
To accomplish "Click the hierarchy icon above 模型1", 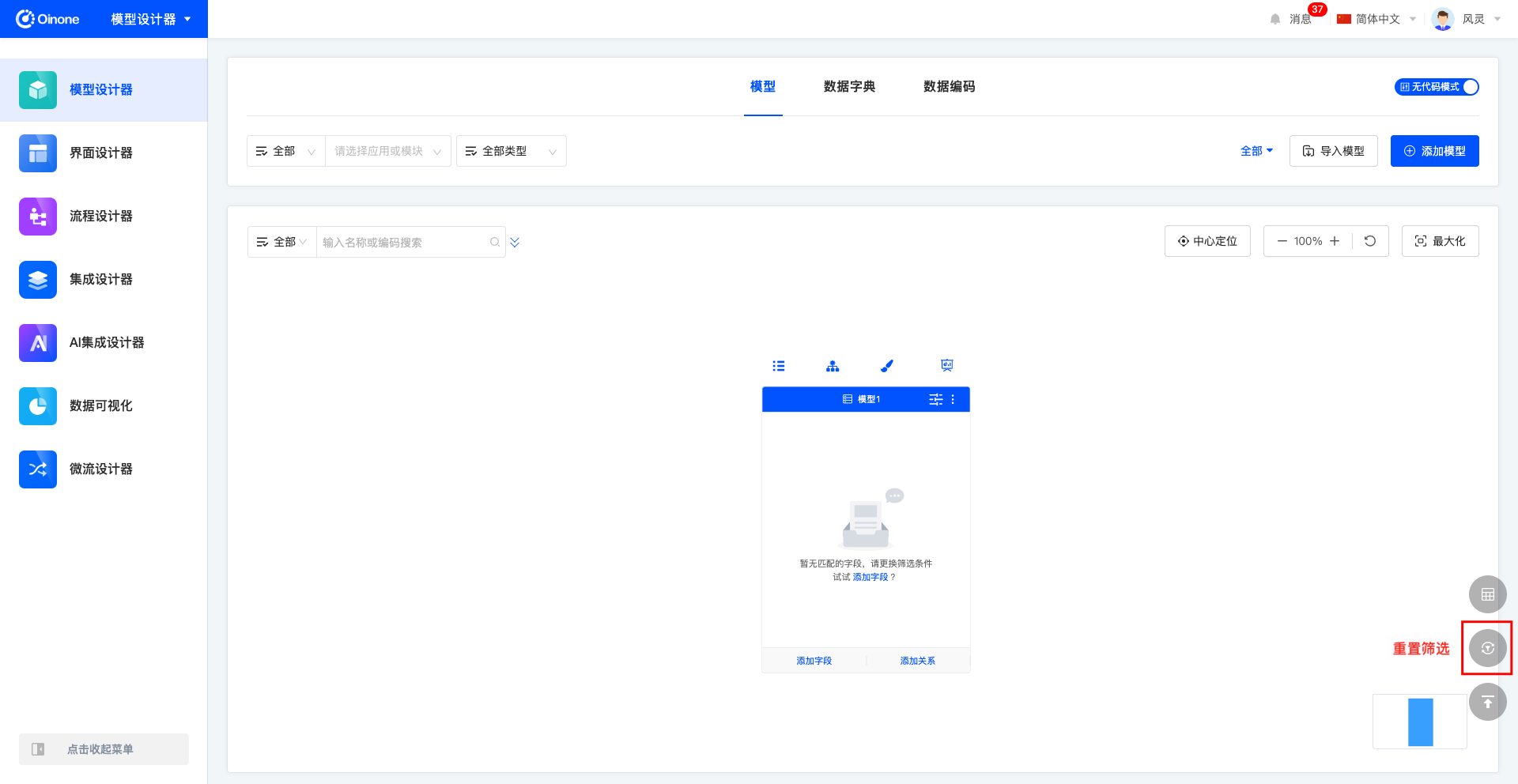I will tap(833, 366).
